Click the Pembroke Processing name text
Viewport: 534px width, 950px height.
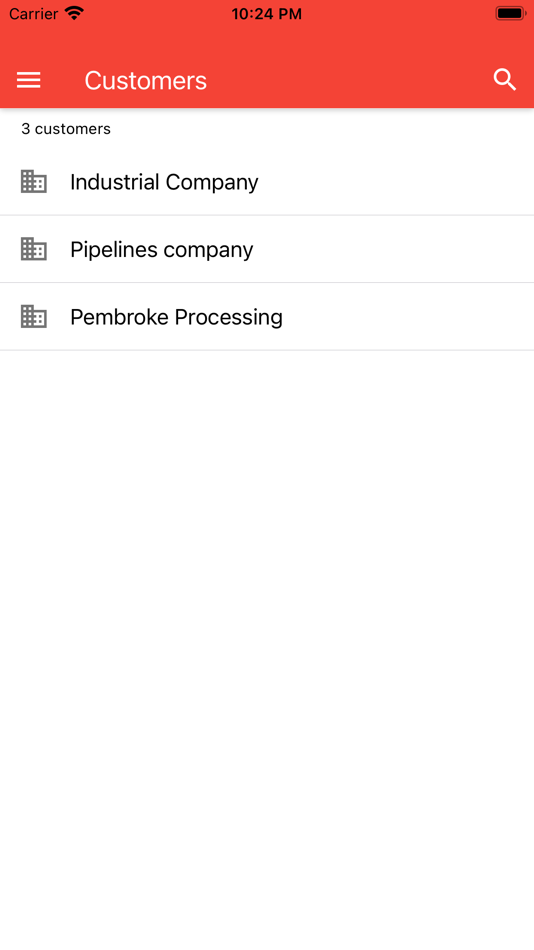pos(176,317)
